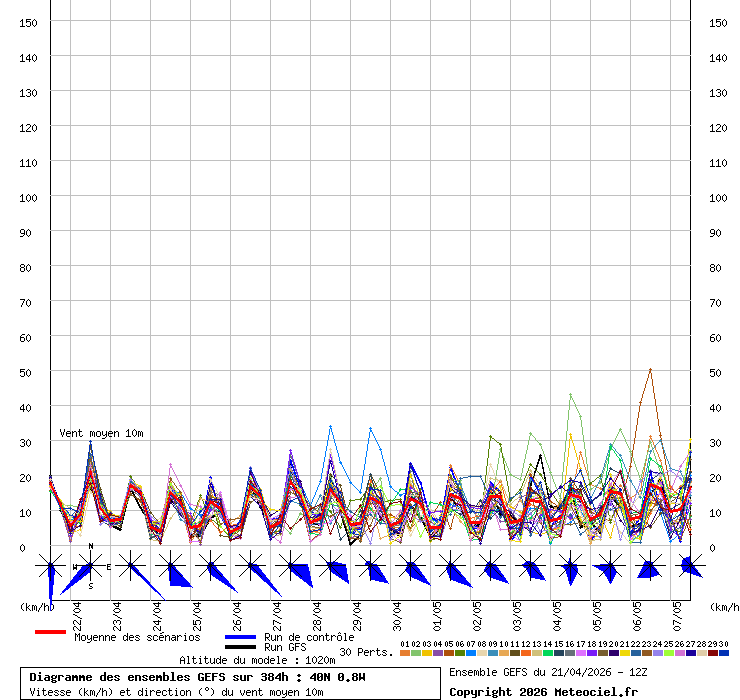Click the first wind rose at far left
This screenshot has height=700, width=740.
pyautogui.click(x=50, y=568)
